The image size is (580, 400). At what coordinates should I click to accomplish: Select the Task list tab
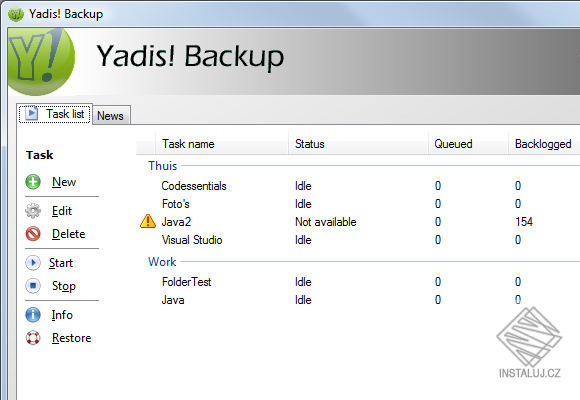(x=55, y=114)
